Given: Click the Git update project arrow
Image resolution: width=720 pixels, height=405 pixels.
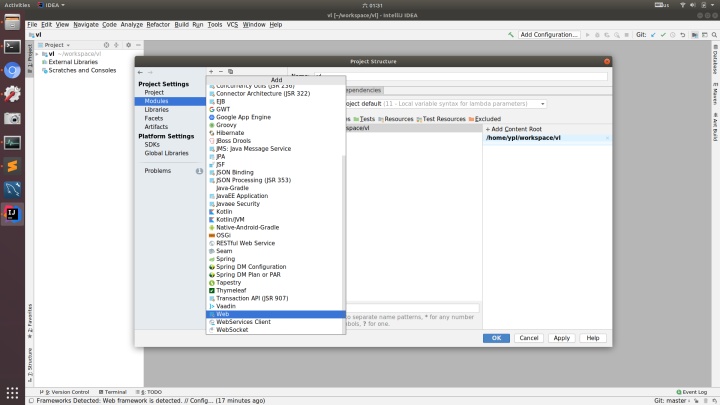Looking at the screenshot, I should coord(653,35).
